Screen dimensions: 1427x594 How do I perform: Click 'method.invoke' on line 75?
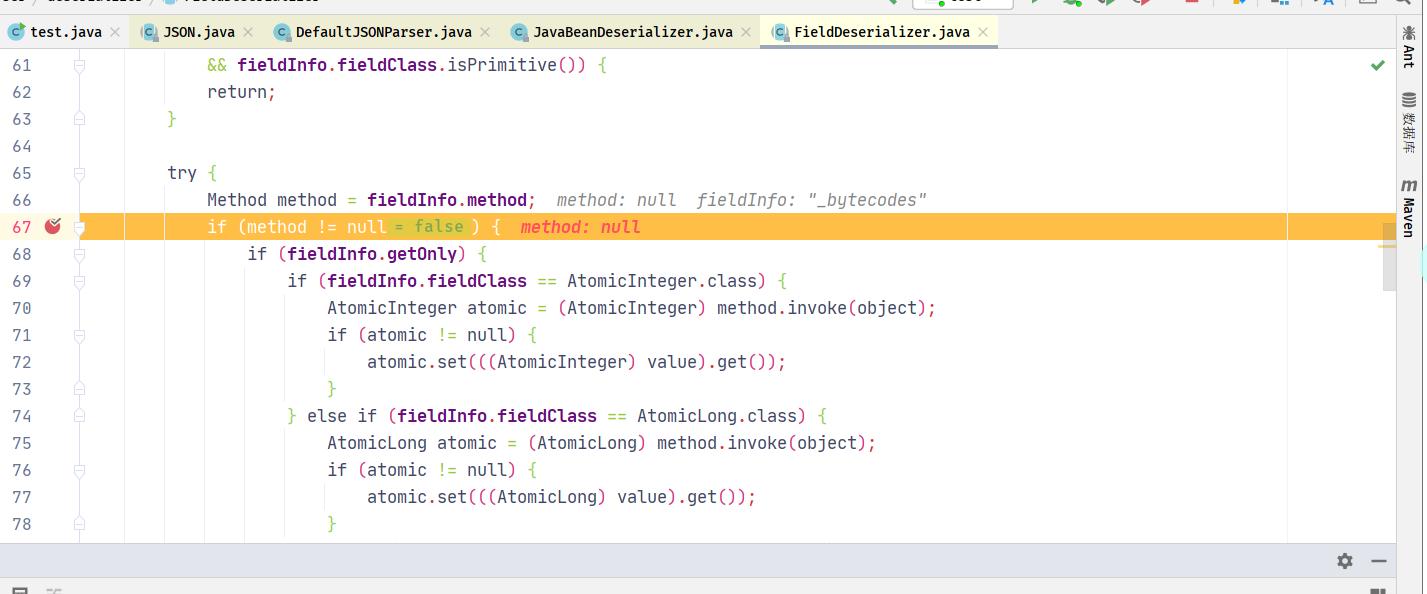(x=722, y=443)
